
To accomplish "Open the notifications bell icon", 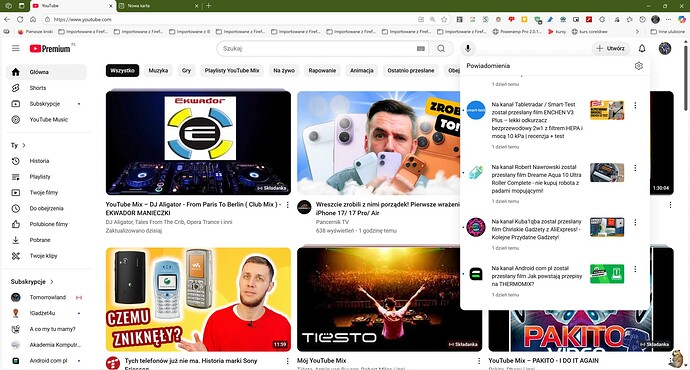I will (642, 48).
